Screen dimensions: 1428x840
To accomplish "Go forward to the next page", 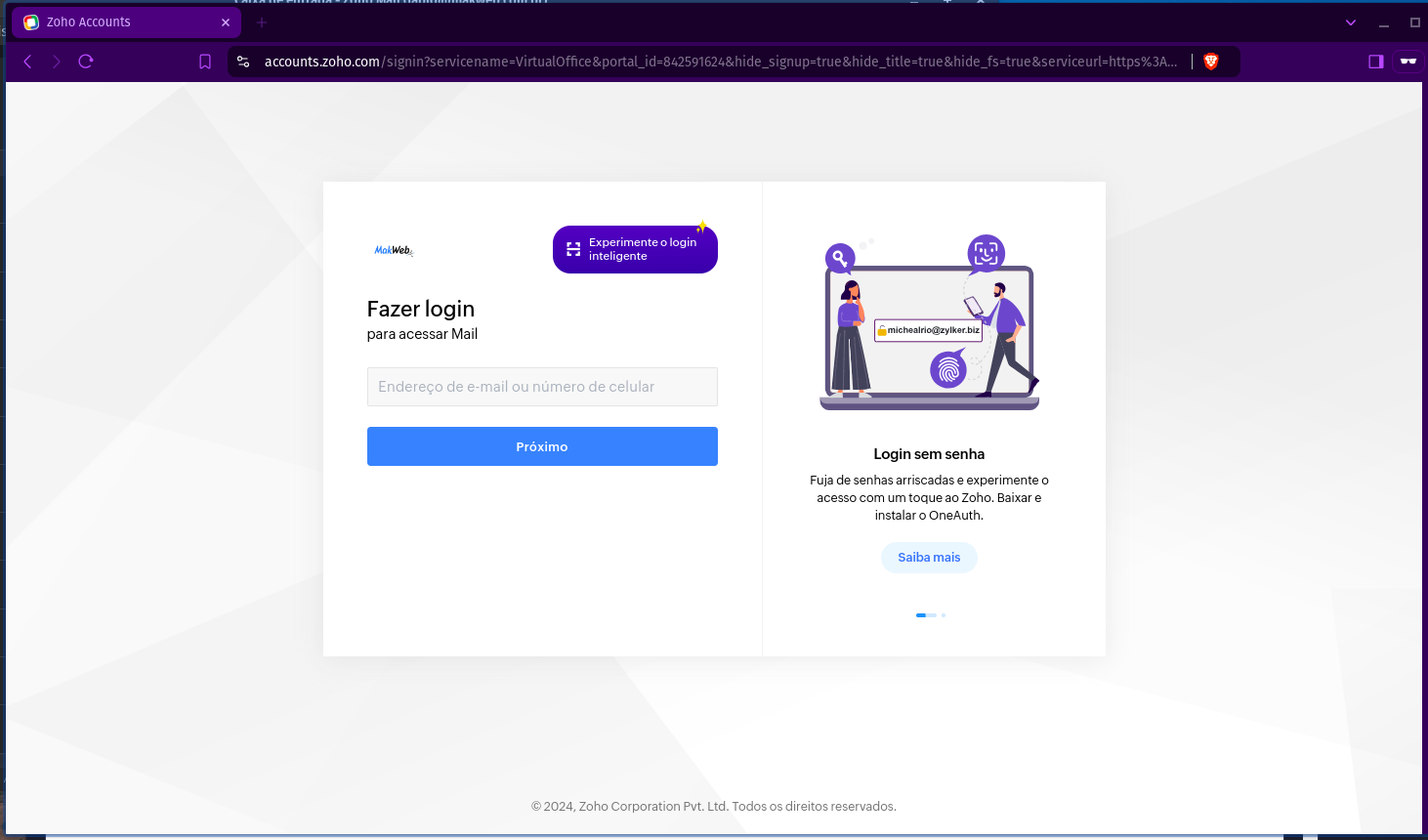I will (57, 62).
